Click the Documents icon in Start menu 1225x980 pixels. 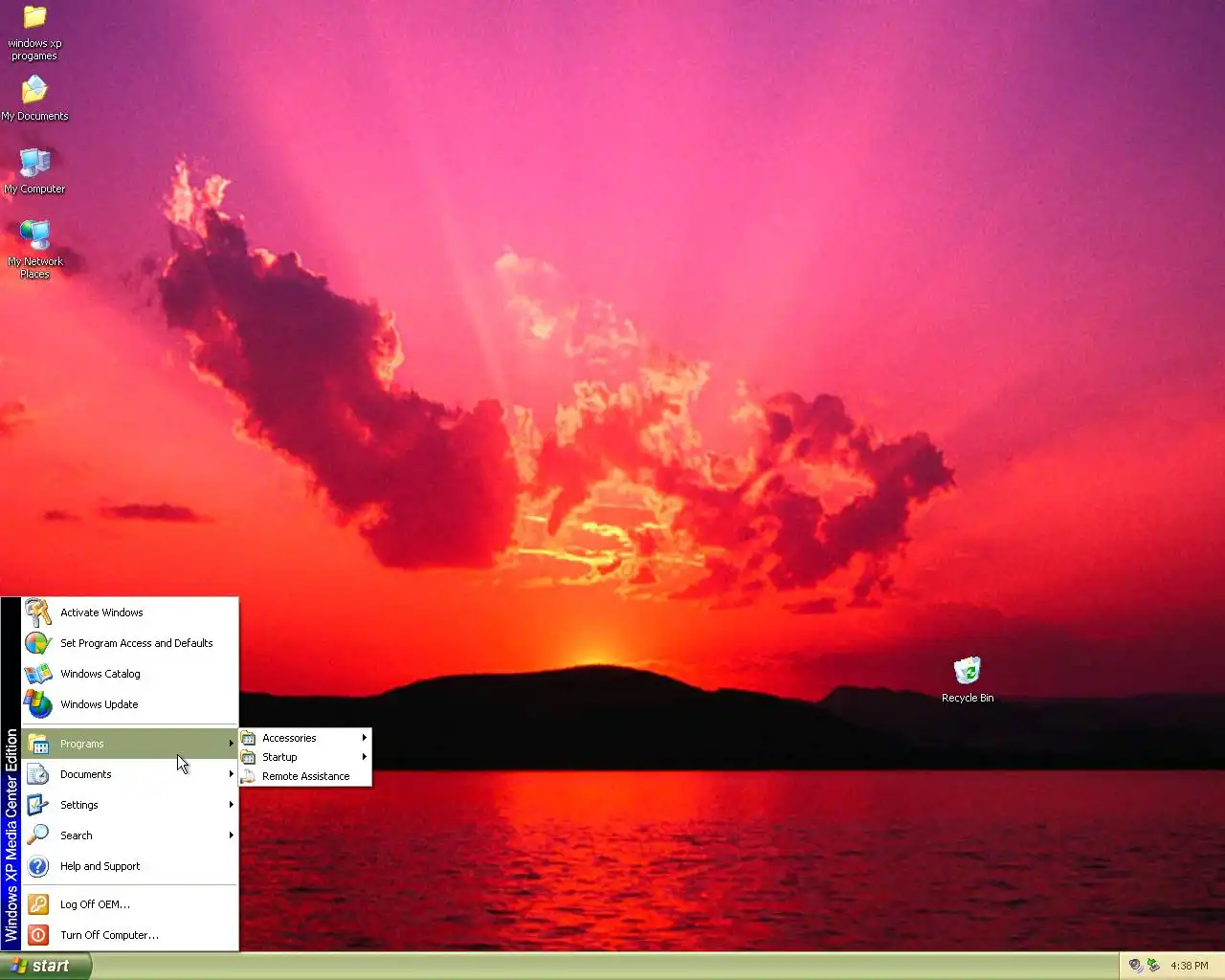pos(38,774)
